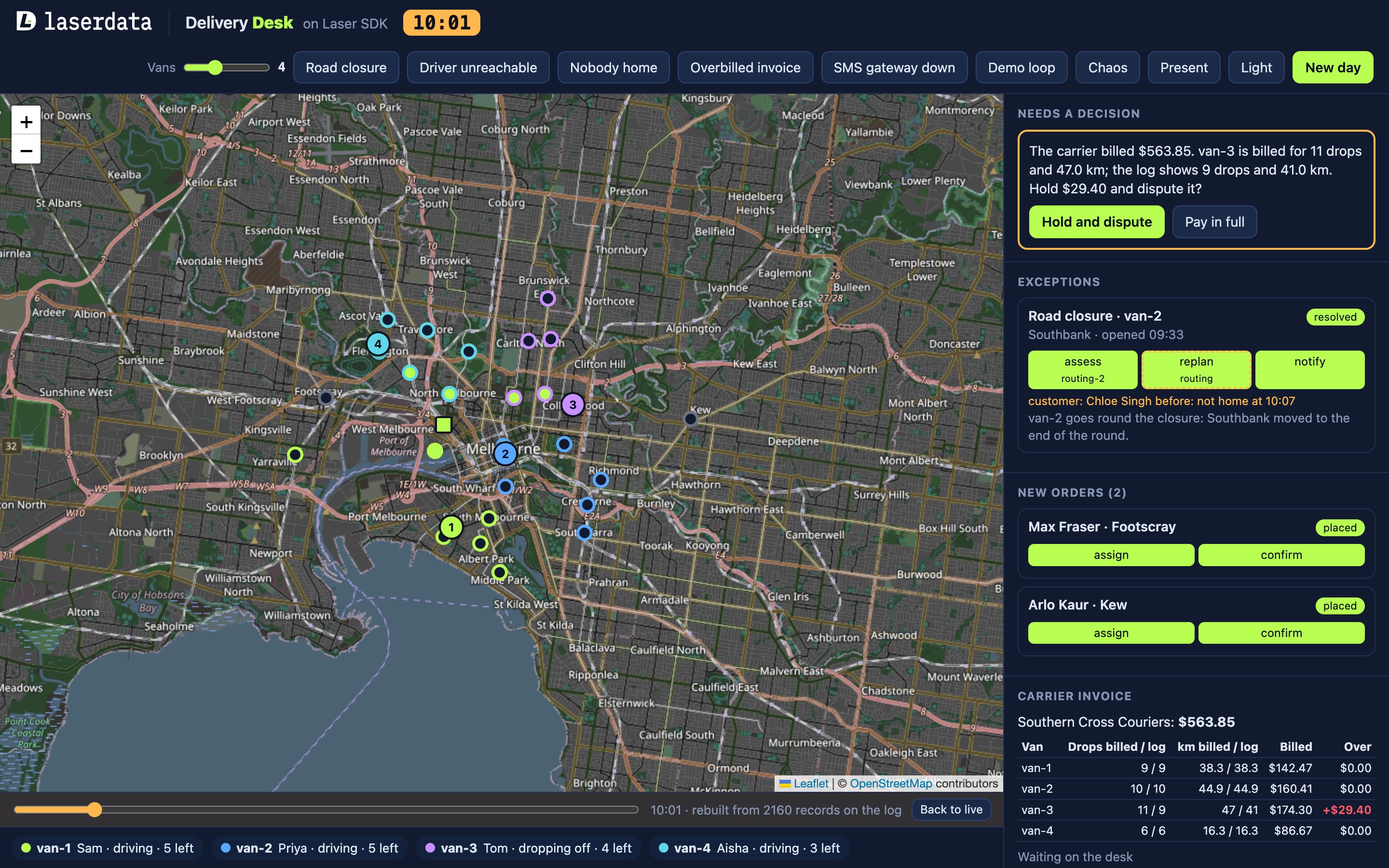
Task: Trigger Overbilled invoice scenario
Action: coord(745,68)
